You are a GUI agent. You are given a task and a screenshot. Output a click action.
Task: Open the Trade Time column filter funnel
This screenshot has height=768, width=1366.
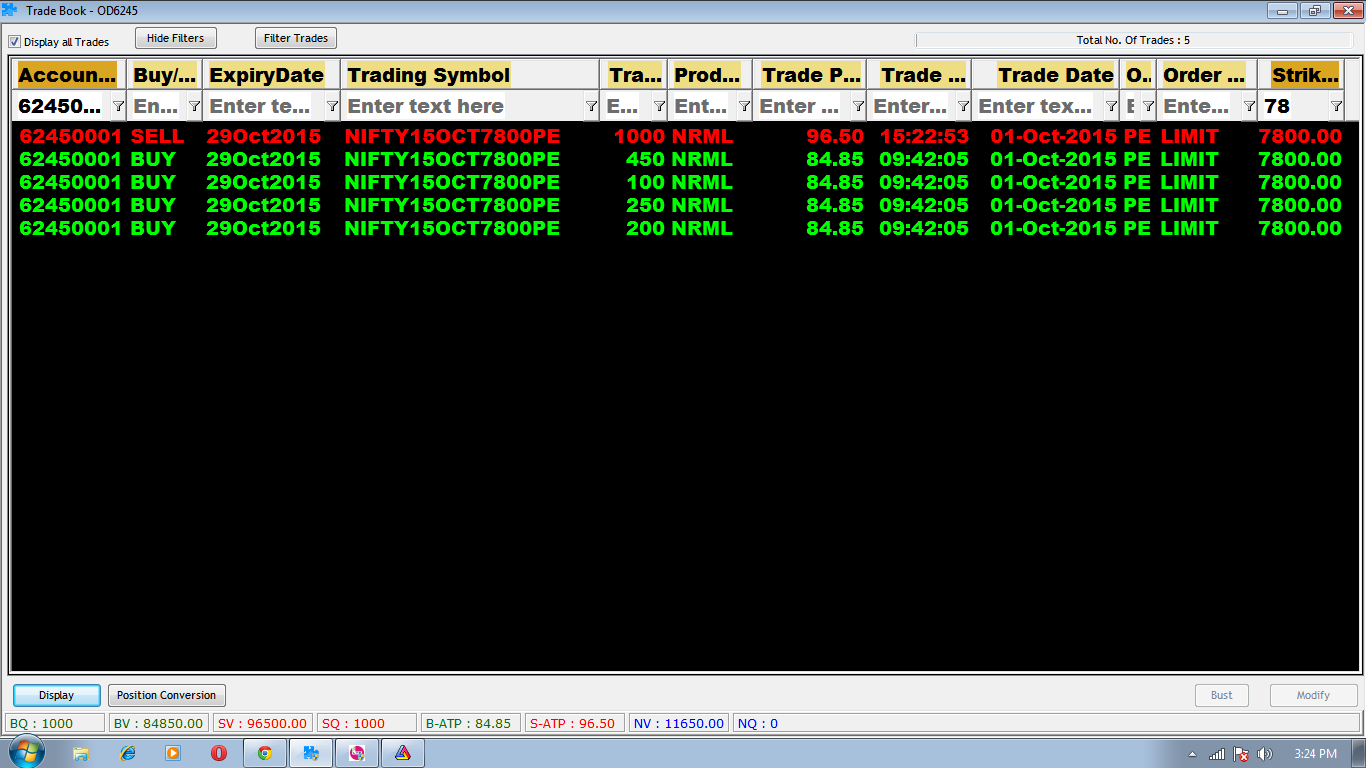[x=963, y=106]
